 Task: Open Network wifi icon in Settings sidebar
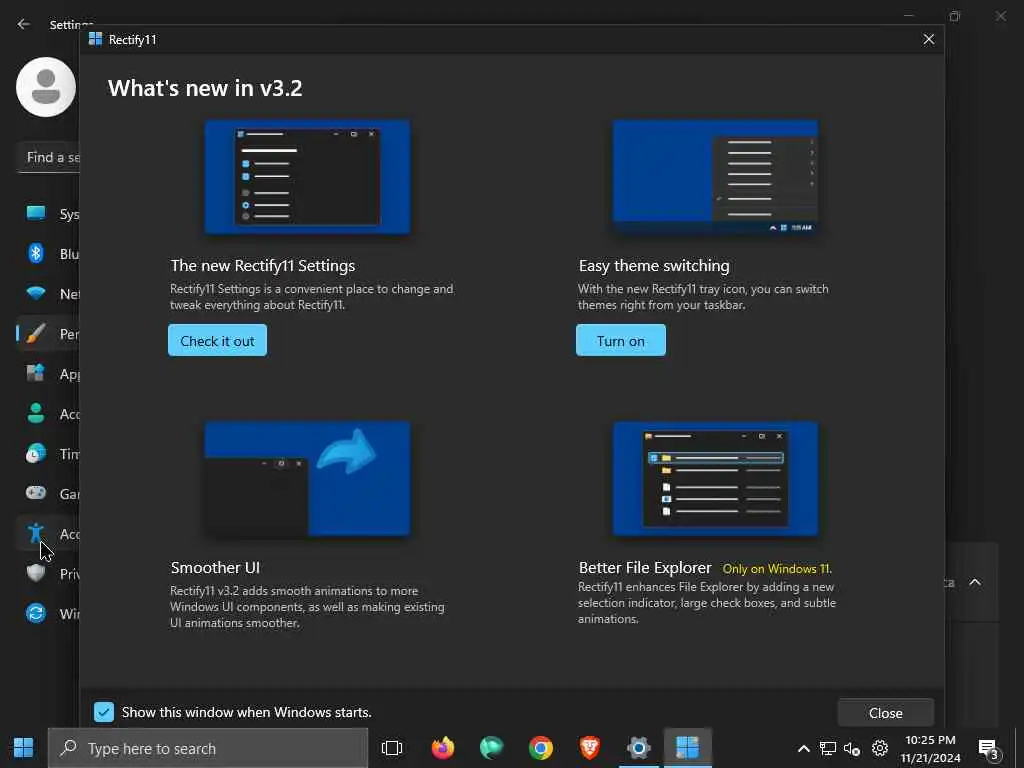coord(36,293)
